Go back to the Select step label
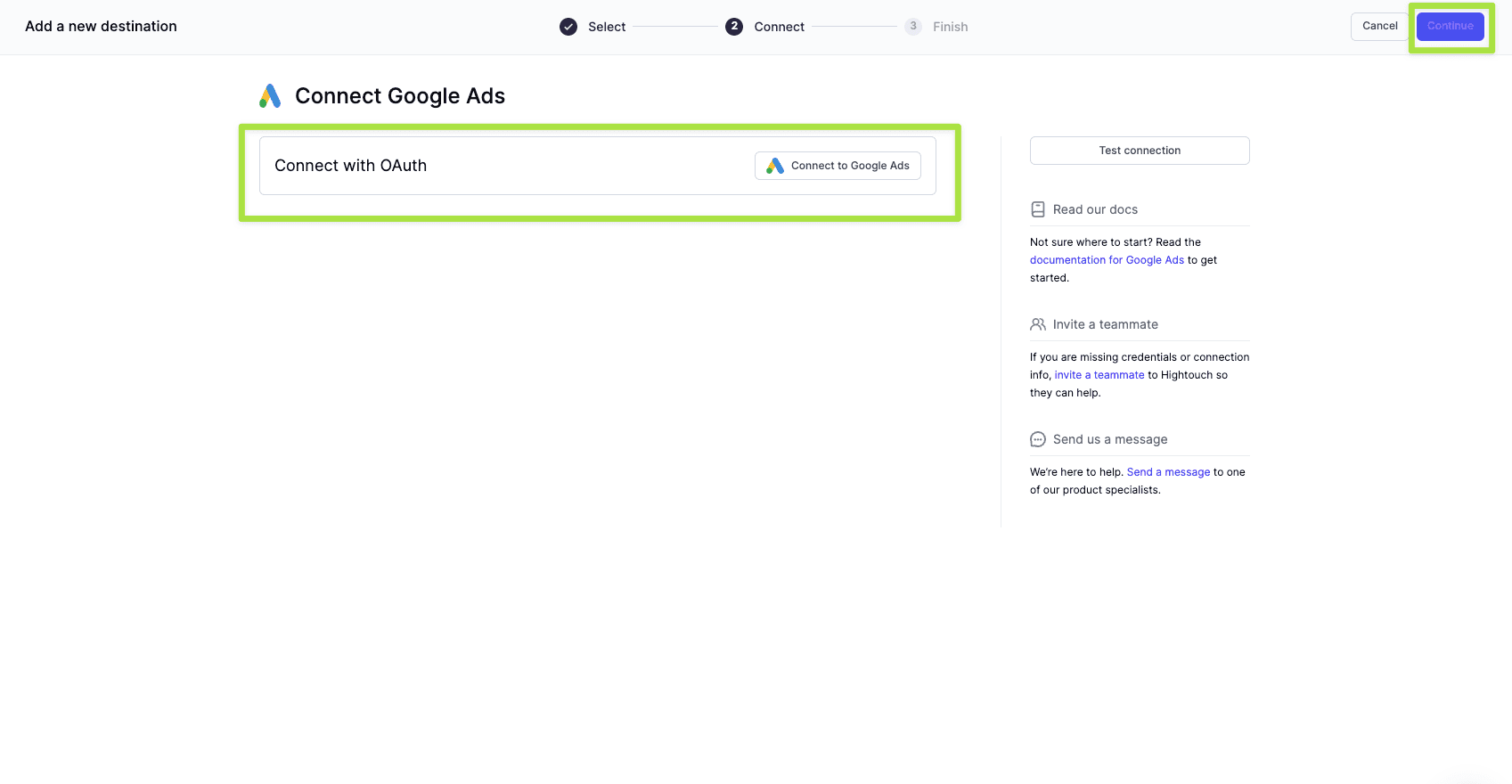Viewport: 1512px width, 784px height. click(607, 27)
